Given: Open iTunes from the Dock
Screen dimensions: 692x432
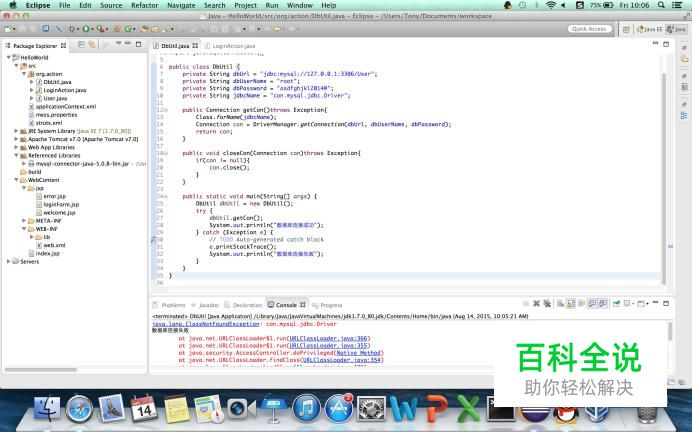Looking at the screenshot, I should tap(306, 409).
